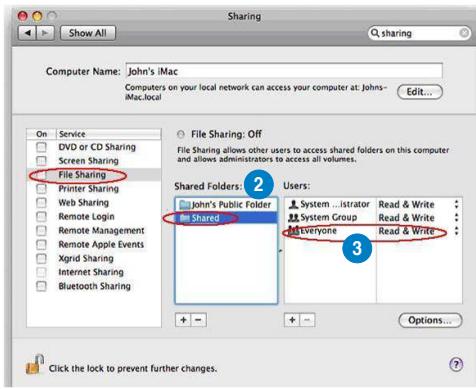Select System Group user name
This screenshot has width=476, height=389.
328,218
